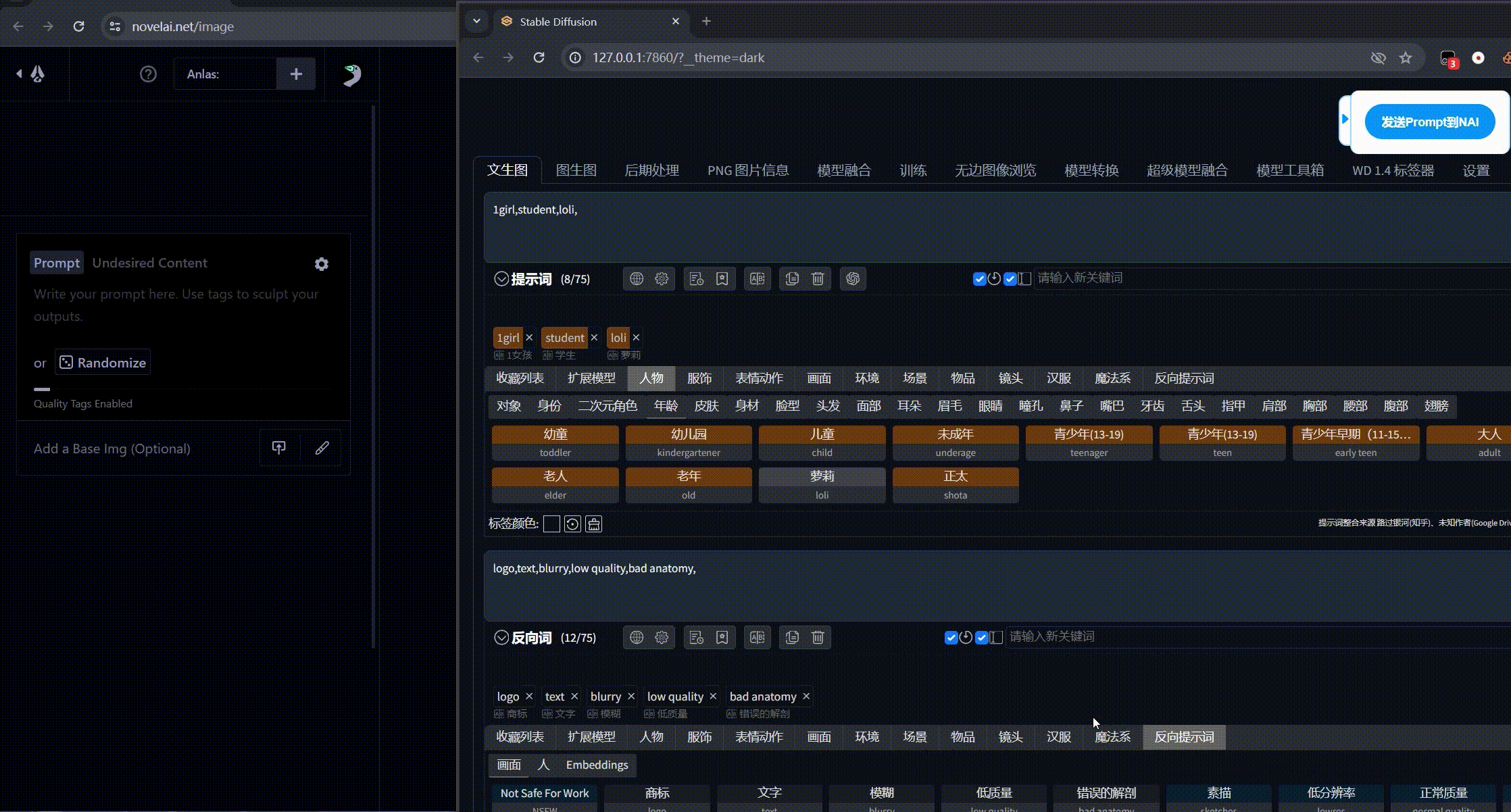Click the copy icon in the 反向词 toolbar
The width and height of the screenshot is (1511, 812).
click(792, 638)
